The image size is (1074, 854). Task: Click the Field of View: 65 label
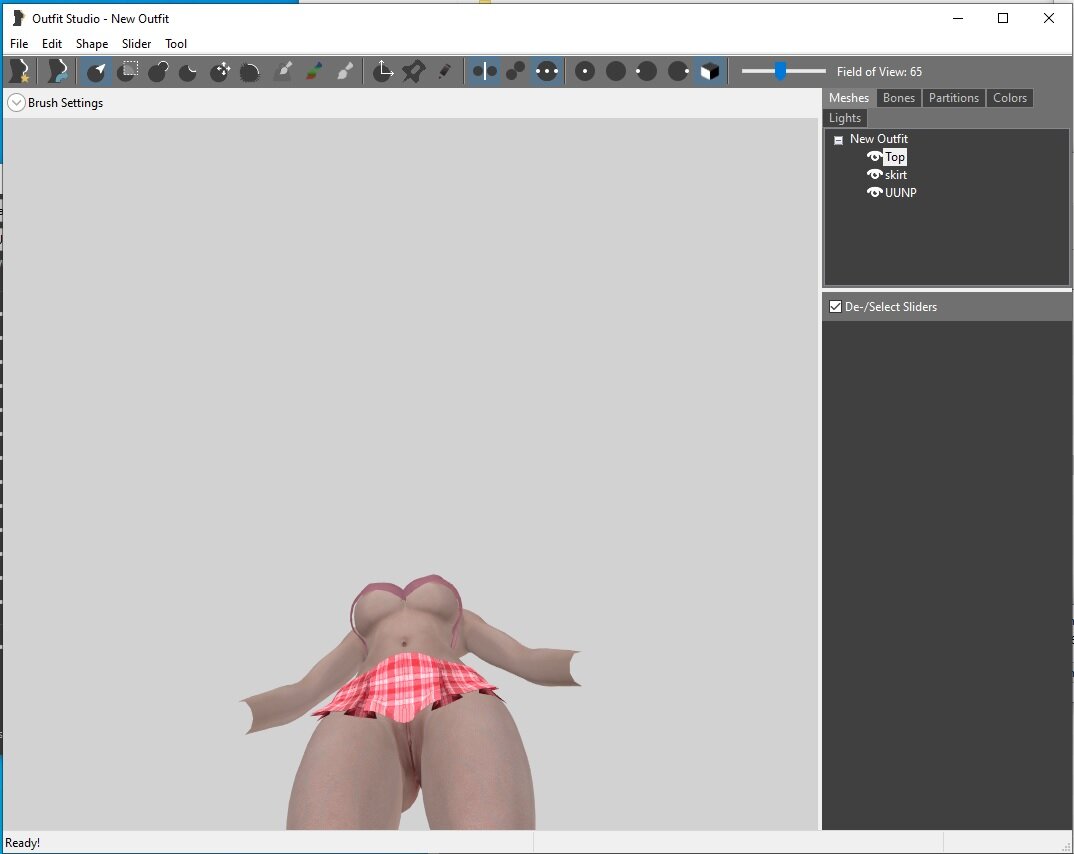tap(879, 71)
